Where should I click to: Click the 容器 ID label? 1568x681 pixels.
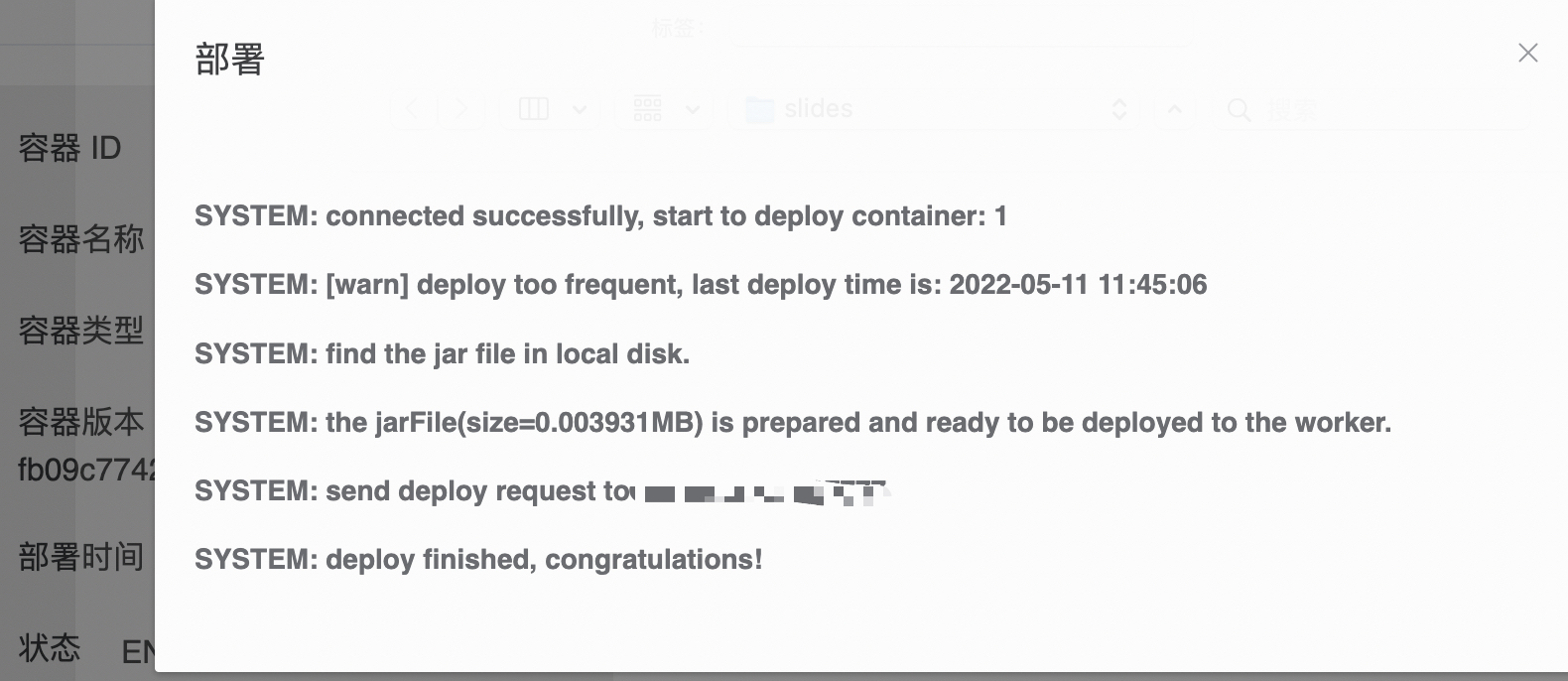click(69, 148)
